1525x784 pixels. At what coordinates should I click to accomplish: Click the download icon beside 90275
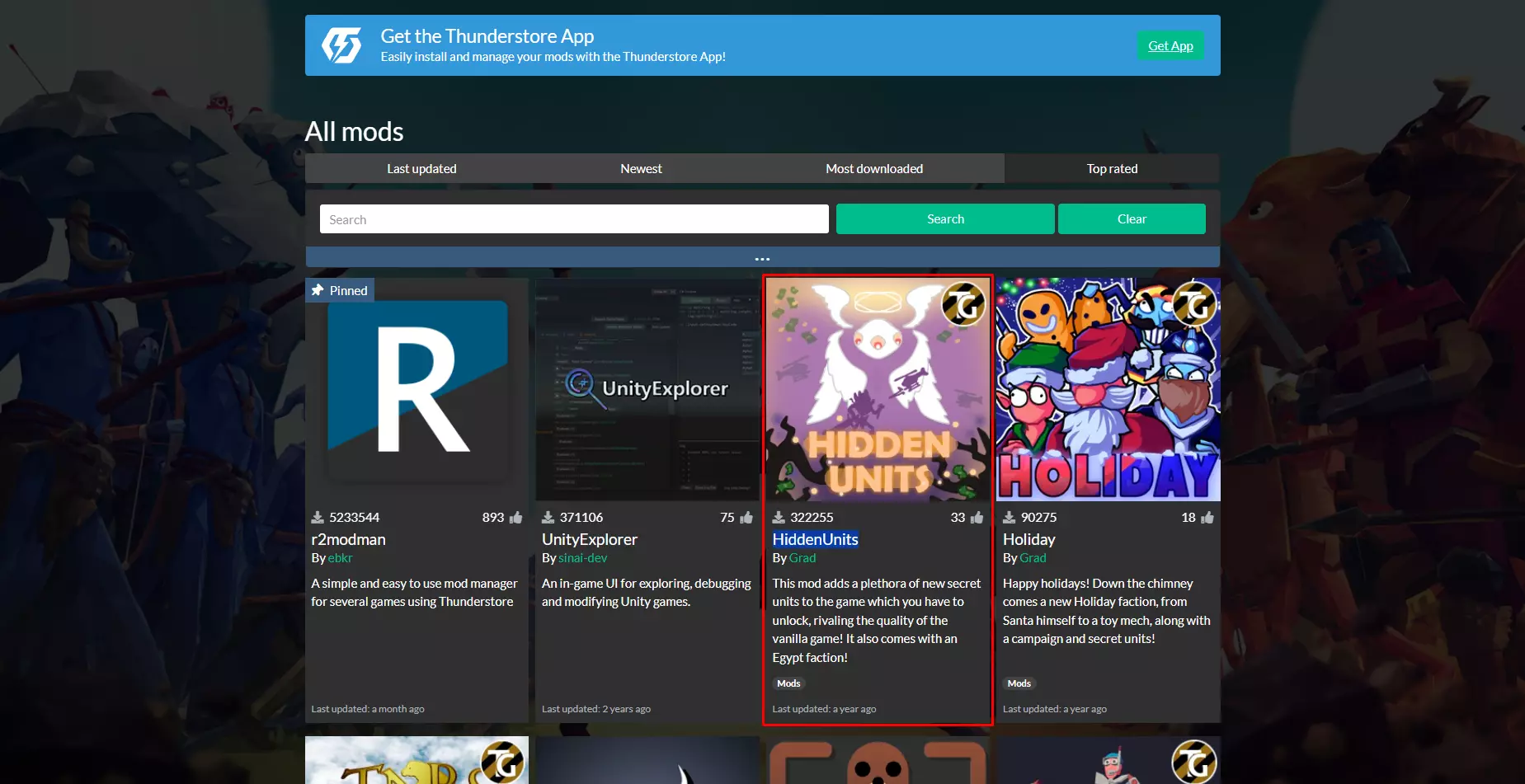pos(1009,518)
